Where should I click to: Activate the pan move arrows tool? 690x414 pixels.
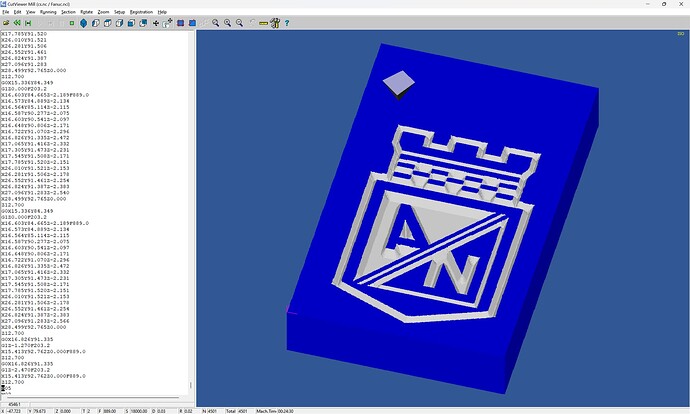pyautogui.click(x=156, y=23)
